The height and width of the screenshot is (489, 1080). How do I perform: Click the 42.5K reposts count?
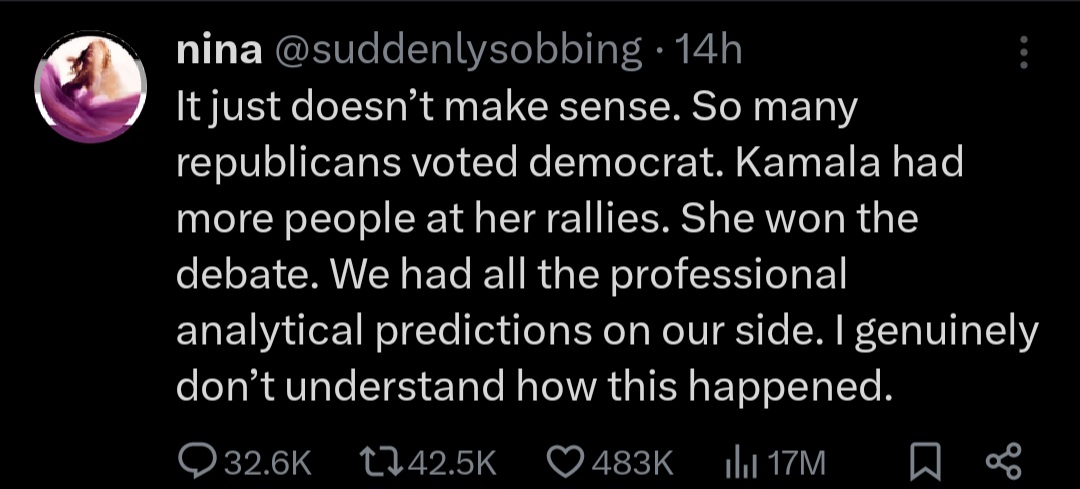tap(454, 463)
